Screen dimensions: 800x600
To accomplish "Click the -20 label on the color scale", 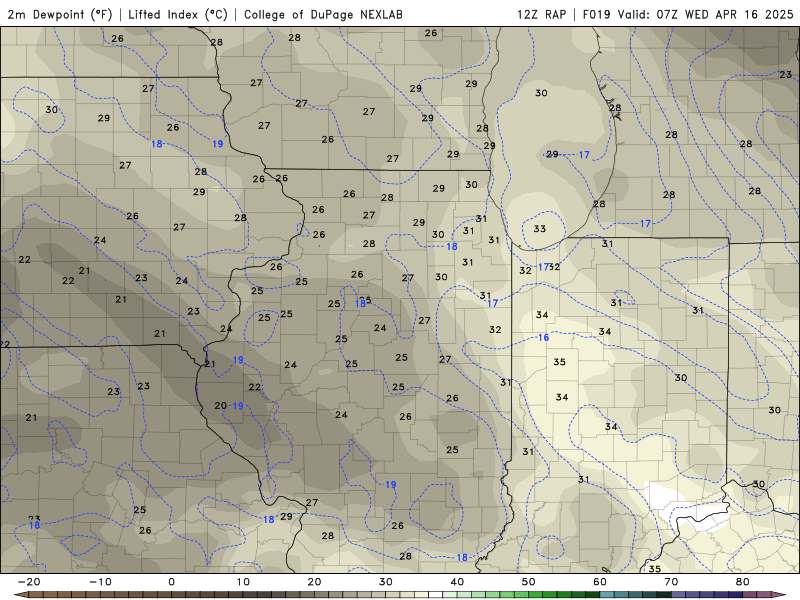I will [29, 582].
